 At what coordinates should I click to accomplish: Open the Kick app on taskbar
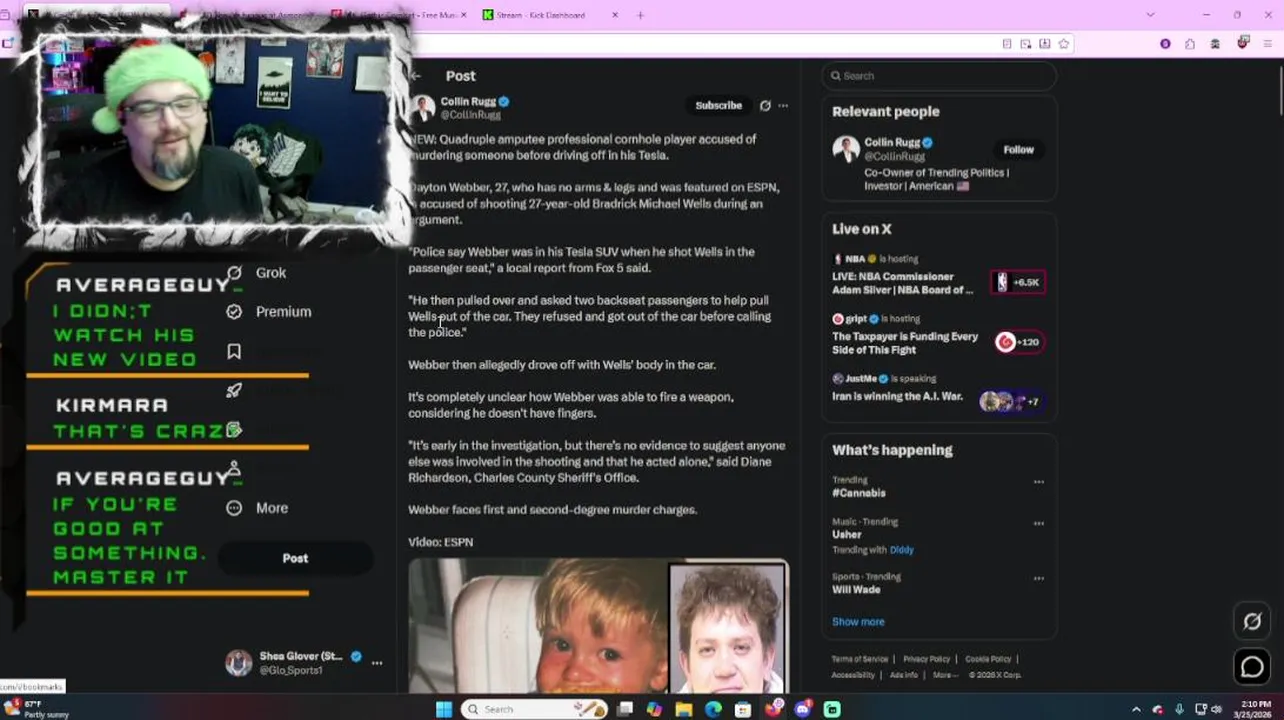(832, 709)
